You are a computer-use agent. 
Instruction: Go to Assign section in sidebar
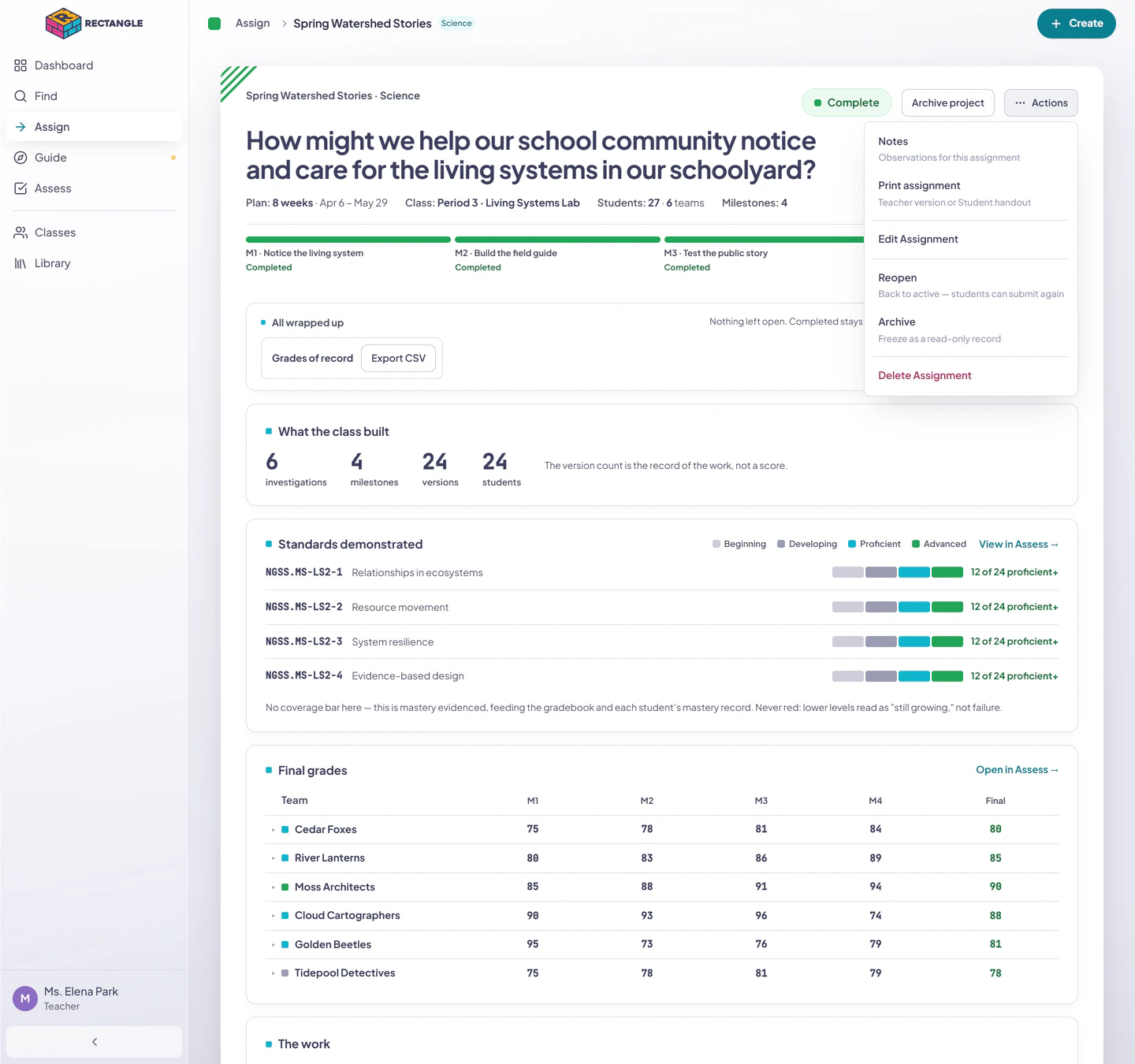click(94, 127)
